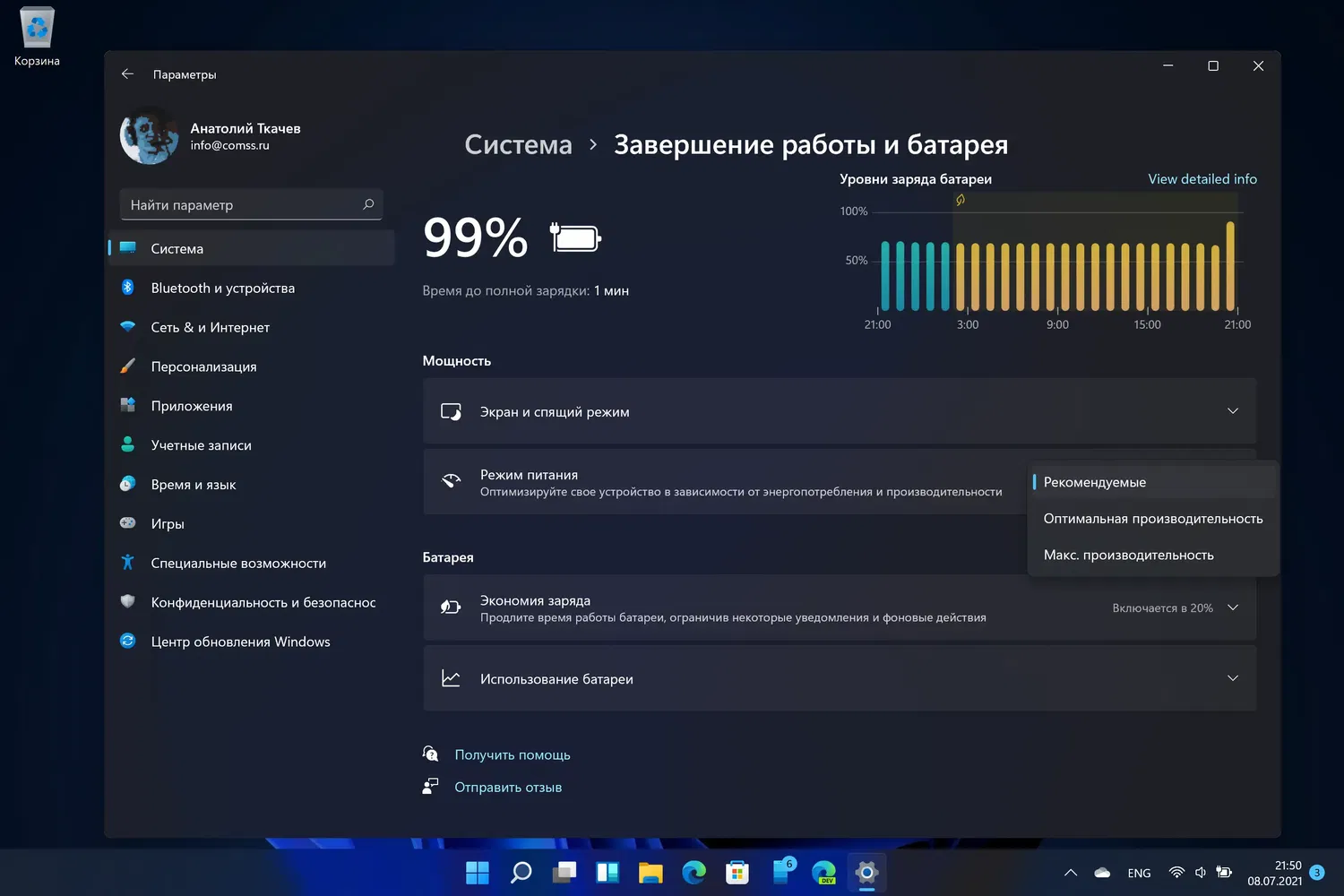Open taskbar Search

[521, 873]
